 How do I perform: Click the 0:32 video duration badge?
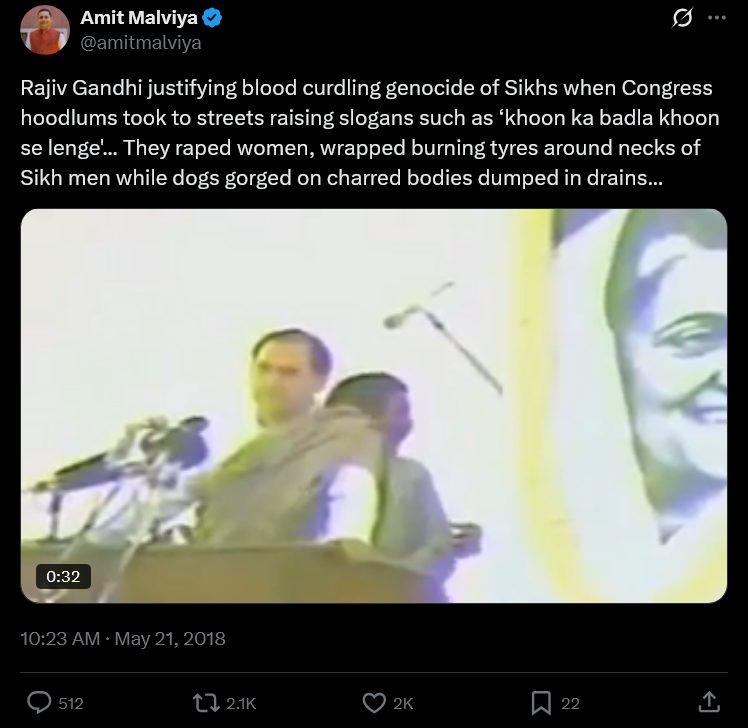[63, 576]
